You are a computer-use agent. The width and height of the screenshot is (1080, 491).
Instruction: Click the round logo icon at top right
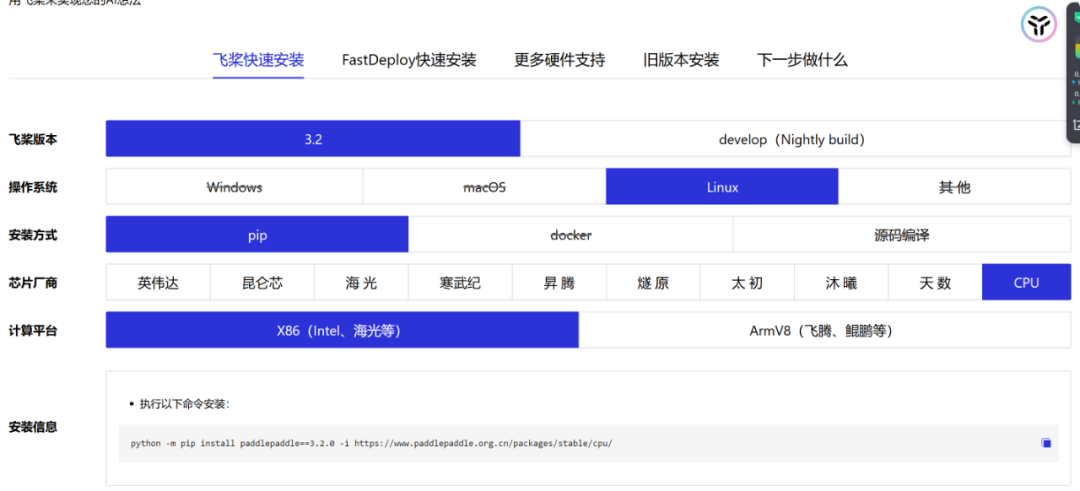pyautogui.click(x=1038, y=25)
